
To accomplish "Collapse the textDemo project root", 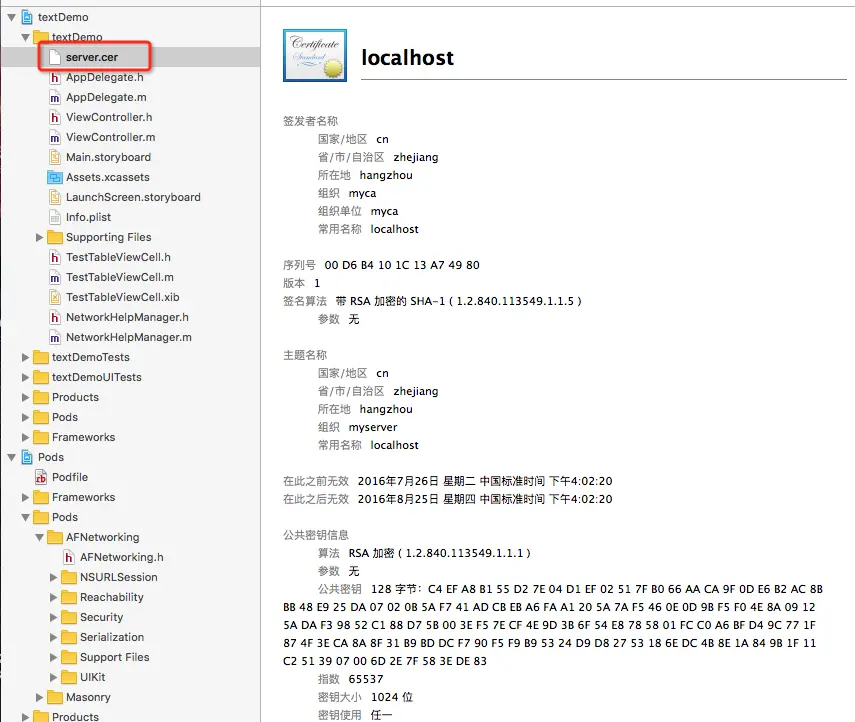I will (11, 17).
